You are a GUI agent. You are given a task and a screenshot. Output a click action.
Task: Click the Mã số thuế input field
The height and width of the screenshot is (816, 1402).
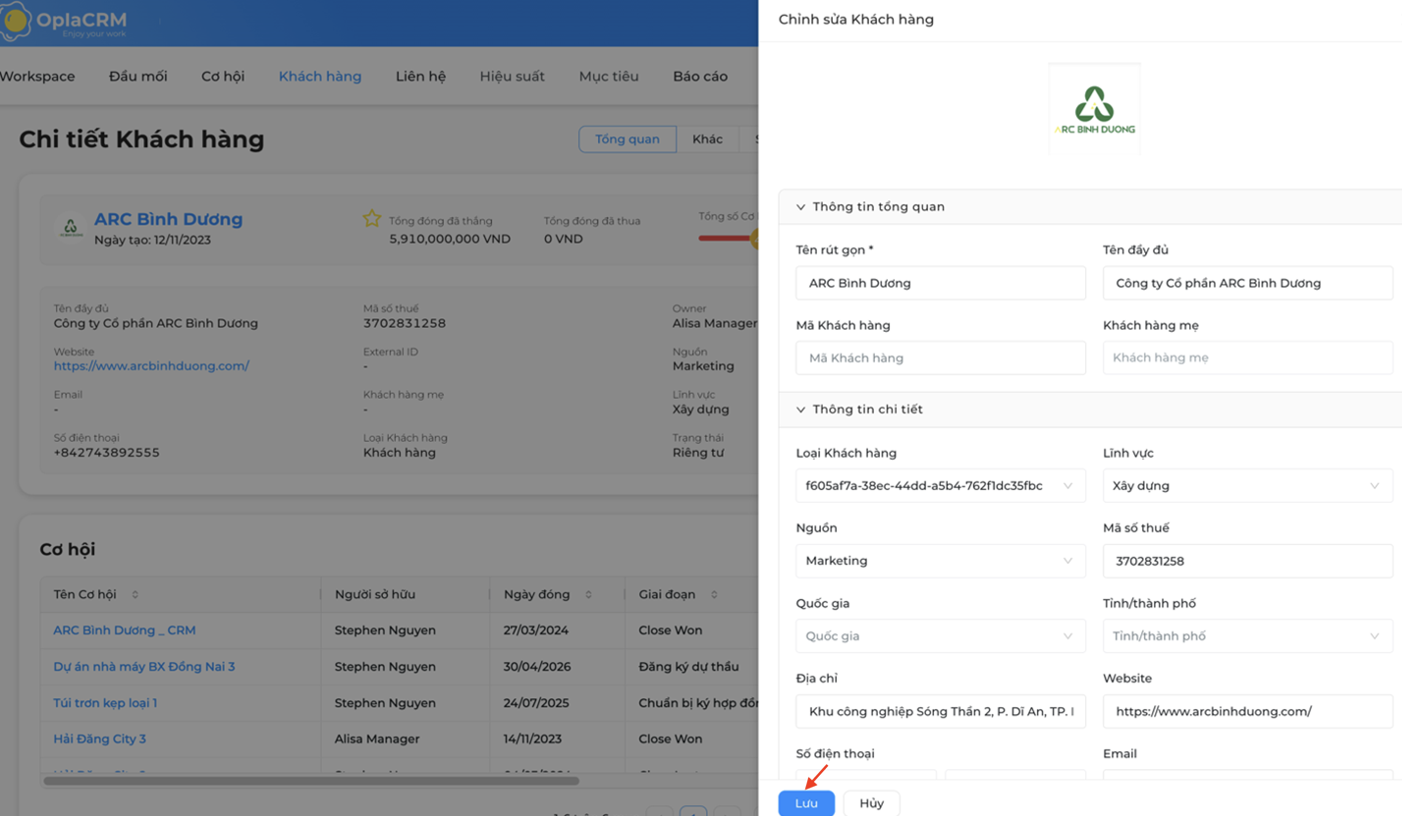click(1247, 561)
